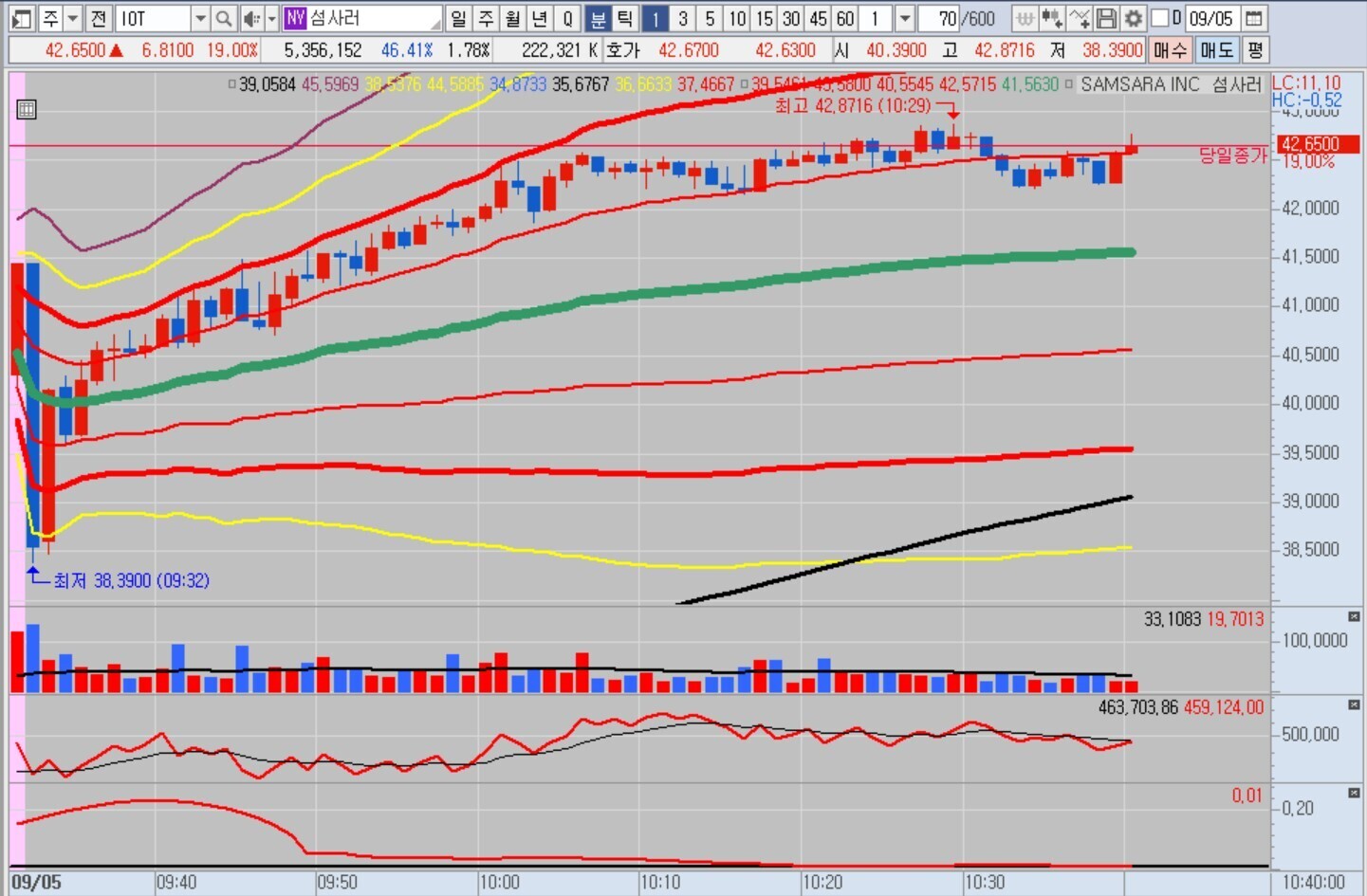
Task: Click the 최저 38.3900 (09:32) low label
Action: click(131, 580)
